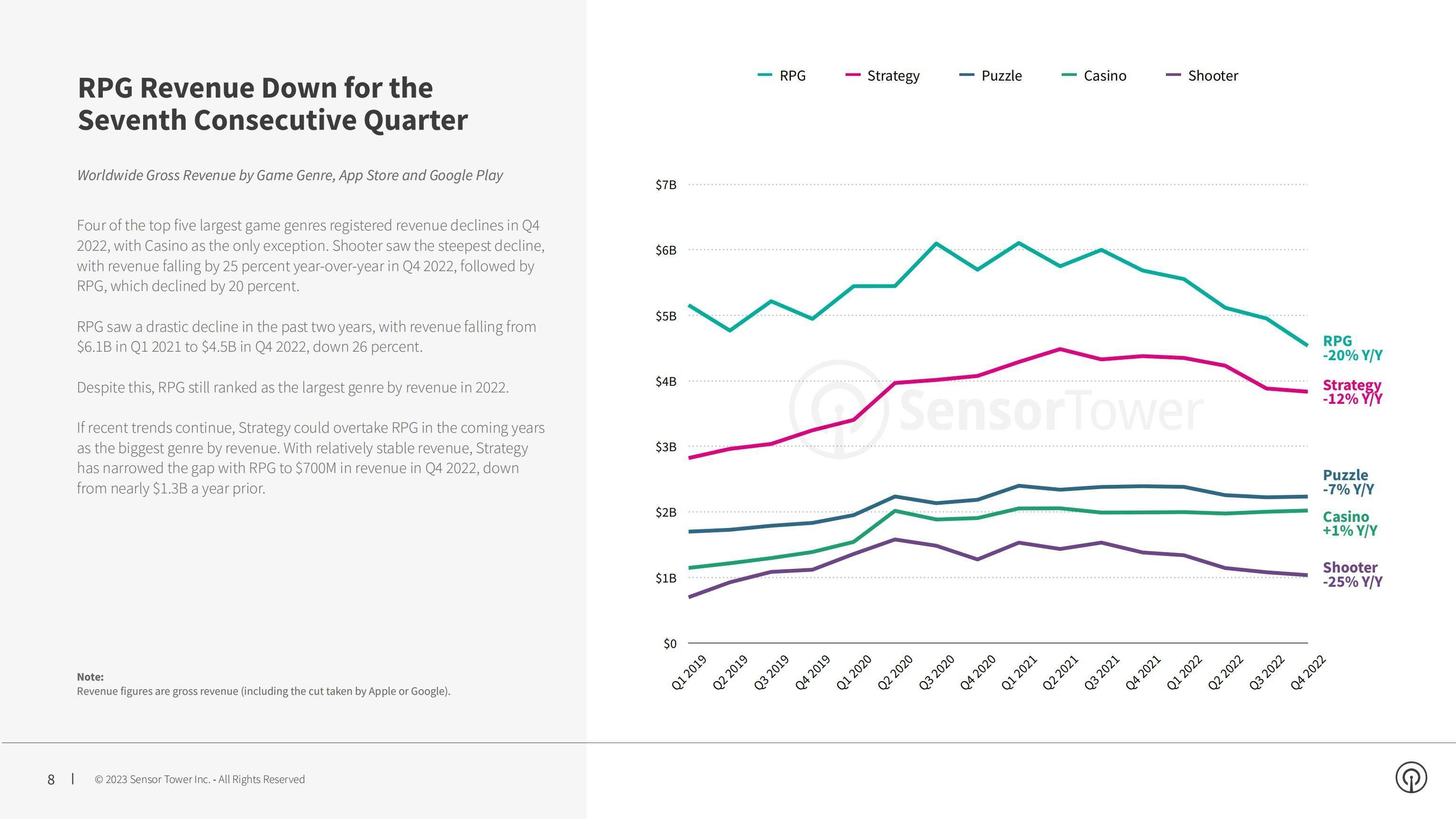Image resolution: width=1456 pixels, height=819 pixels.
Task: Select the Casino legend entry
Action: [1094, 75]
